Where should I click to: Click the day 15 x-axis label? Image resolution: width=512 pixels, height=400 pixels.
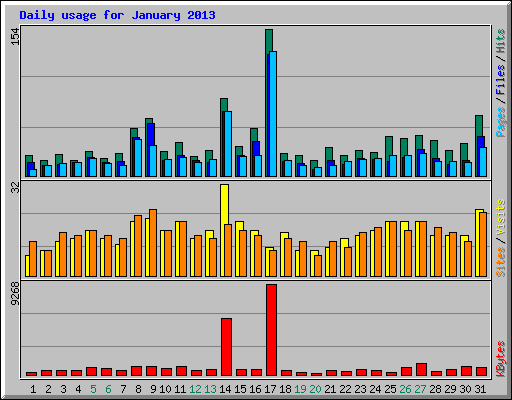tap(240, 389)
